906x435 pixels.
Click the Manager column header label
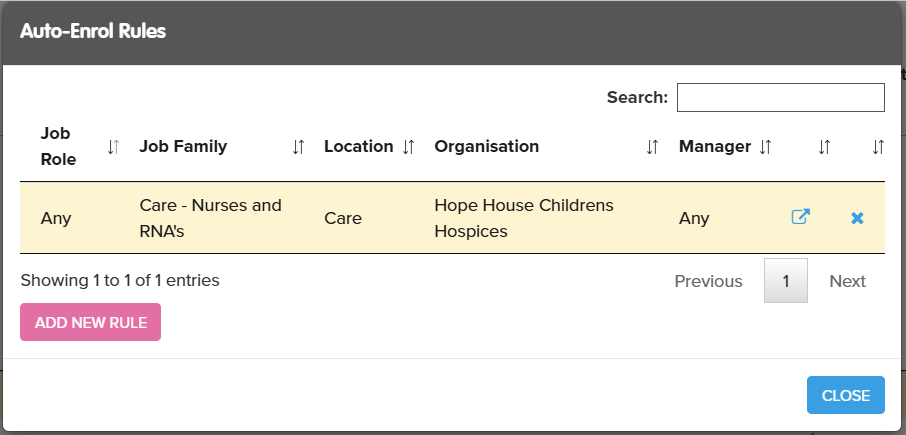(715, 146)
